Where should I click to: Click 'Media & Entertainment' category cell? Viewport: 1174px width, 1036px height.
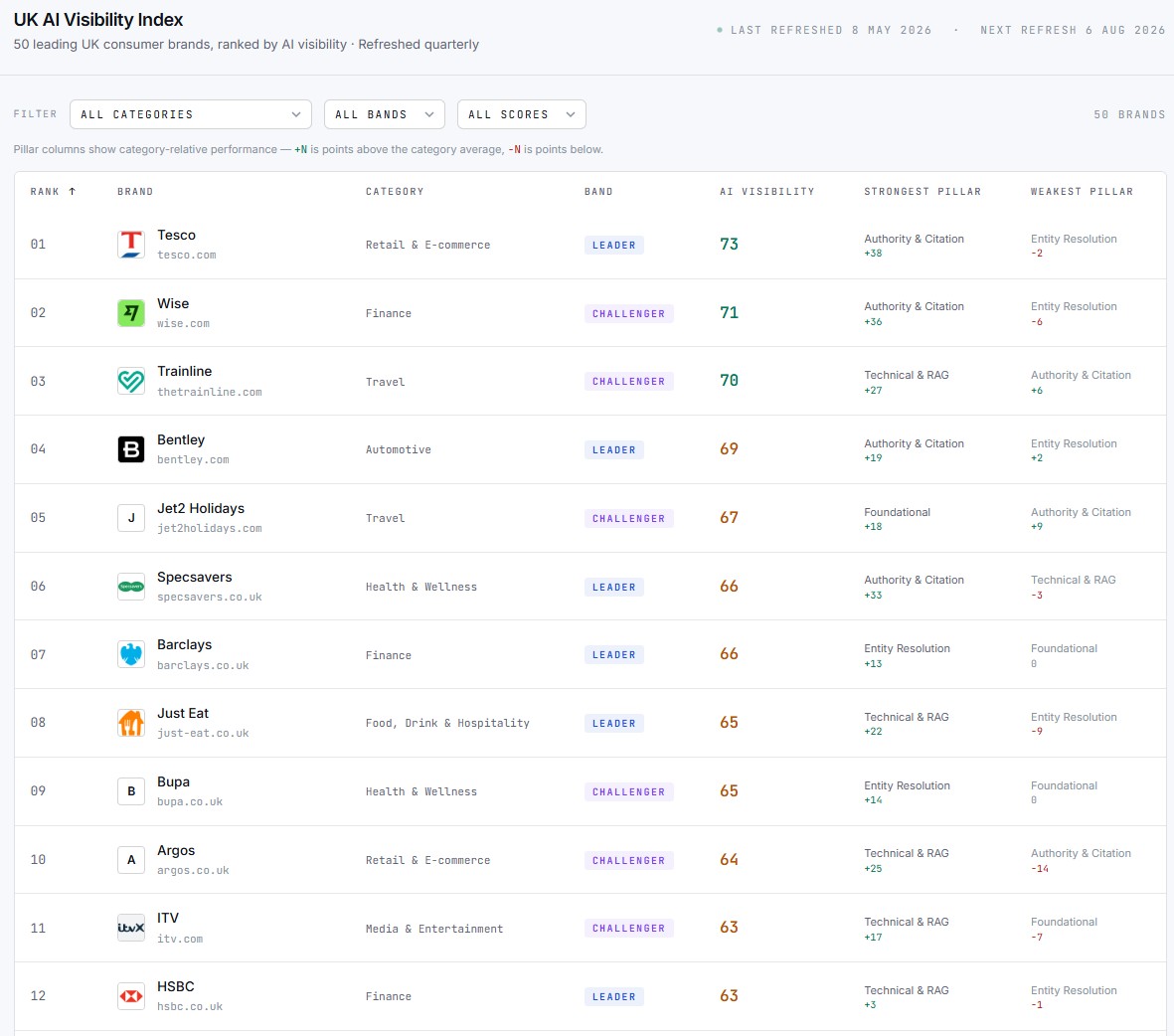click(x=434, y=929)
